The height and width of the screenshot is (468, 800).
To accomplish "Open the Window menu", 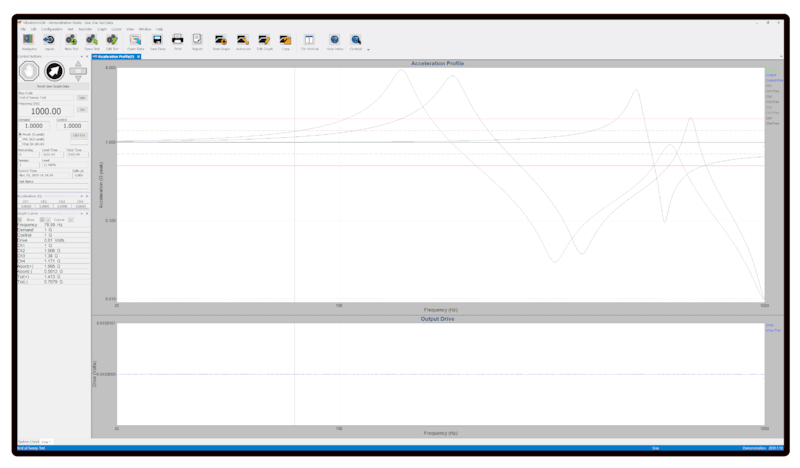I will click(145, 29).
